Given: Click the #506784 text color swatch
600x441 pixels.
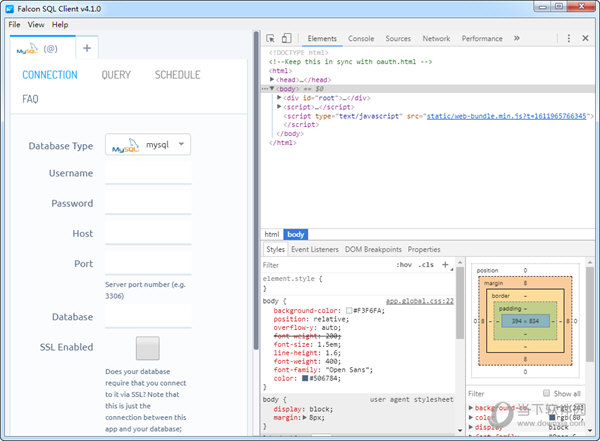Looking at the screenshot, I should (x=305, y=378).
